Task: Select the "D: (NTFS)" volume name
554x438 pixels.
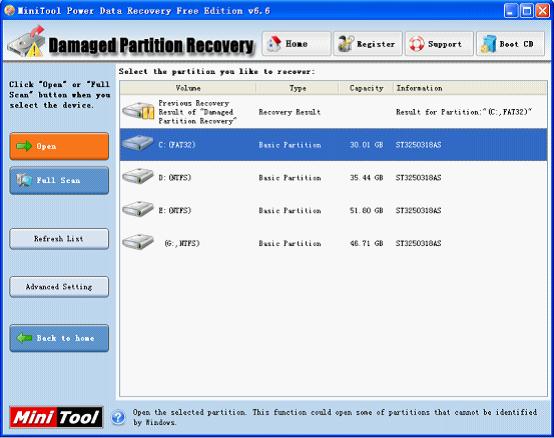Action: tap(175, 178)
